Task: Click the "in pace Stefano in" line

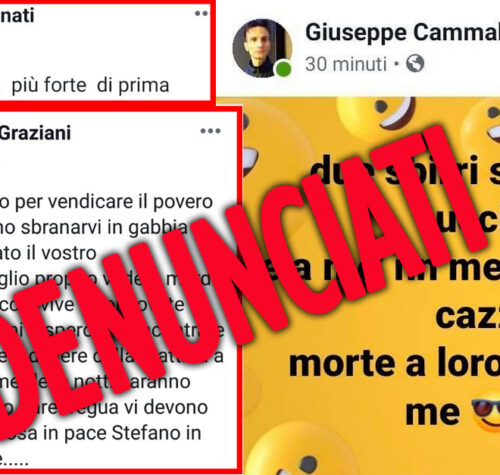Action: click(x=100, y=433)
